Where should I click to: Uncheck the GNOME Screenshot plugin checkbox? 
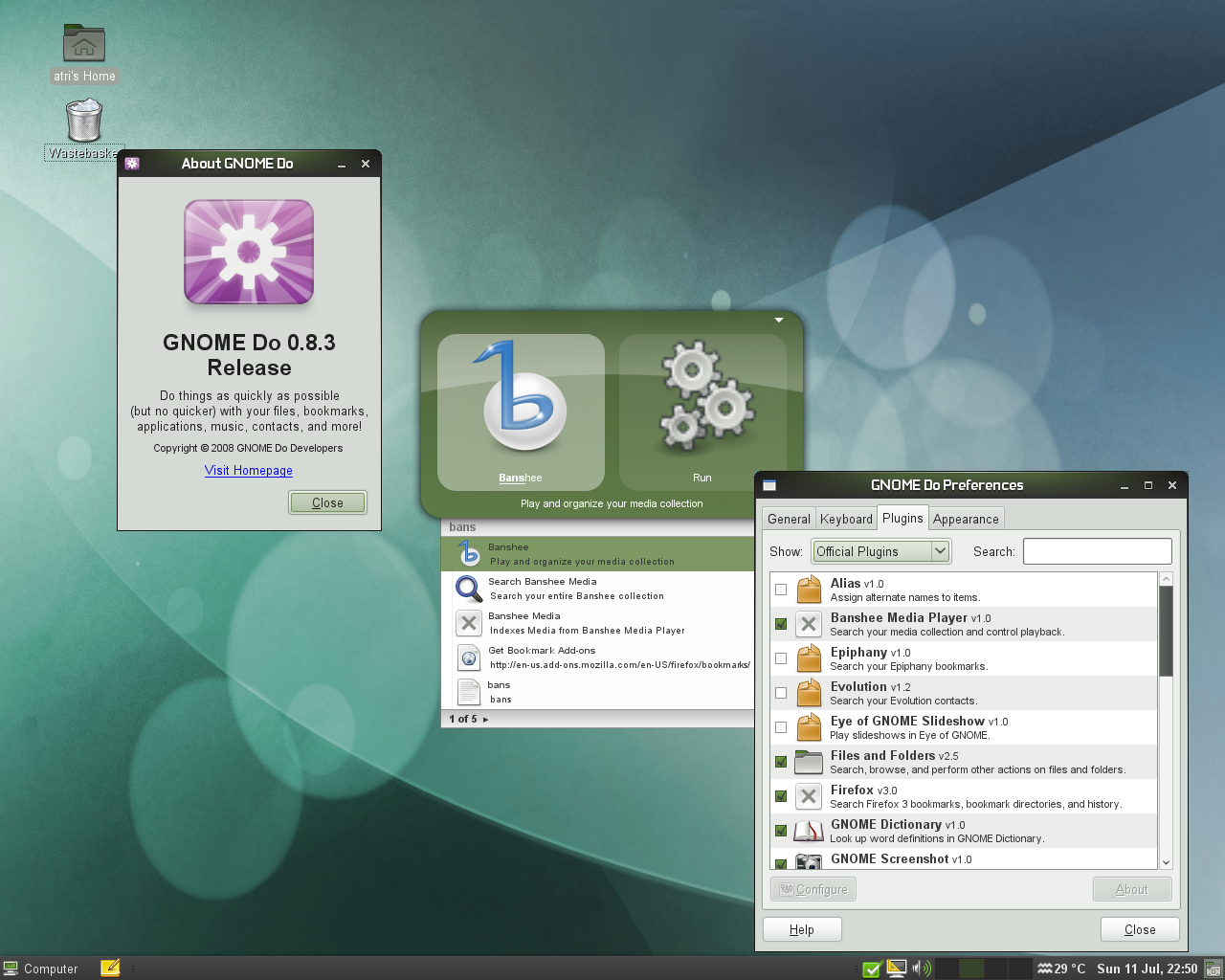click(781, 863)
